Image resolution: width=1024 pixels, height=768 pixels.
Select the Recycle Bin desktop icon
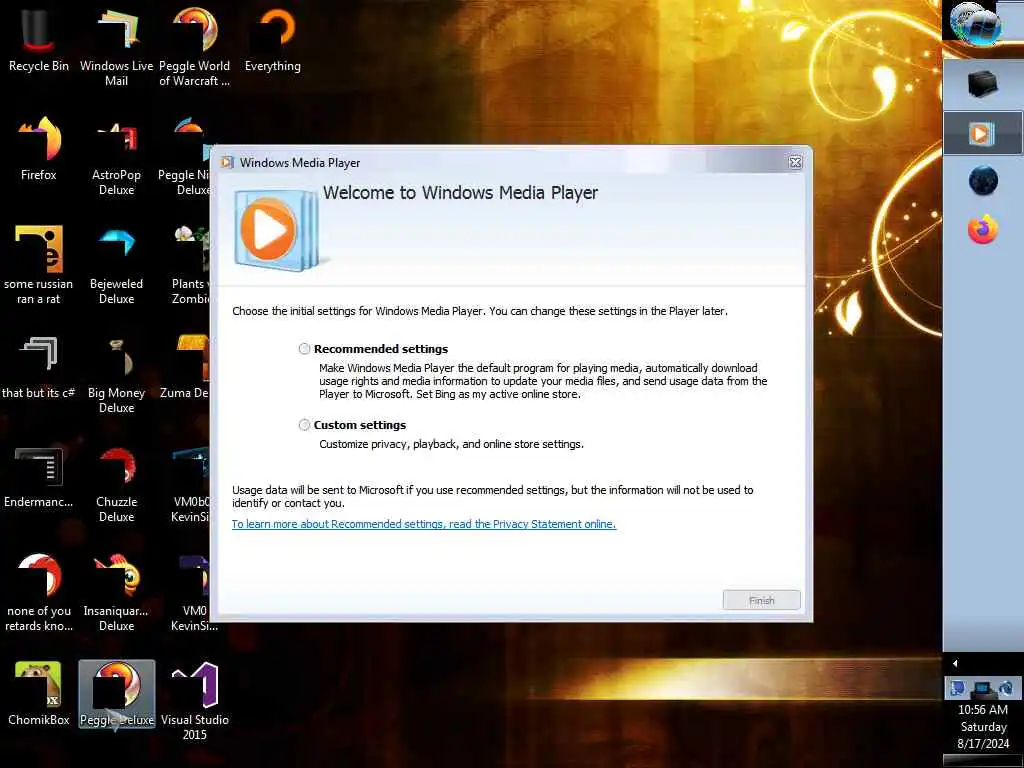[x=39, y=40]
